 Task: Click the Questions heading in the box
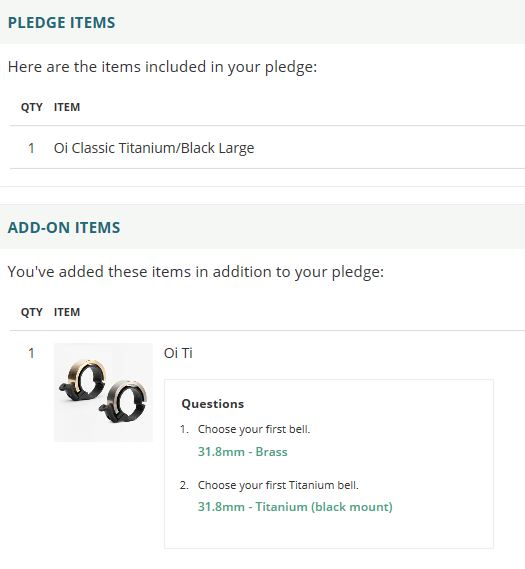[x=213, y=404]
